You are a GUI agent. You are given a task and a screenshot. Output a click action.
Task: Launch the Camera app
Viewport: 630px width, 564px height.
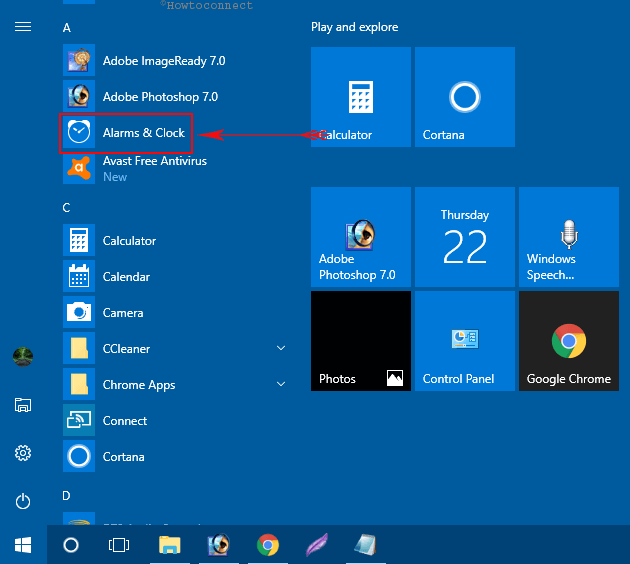pyautogui.click(x=175, y=313)
